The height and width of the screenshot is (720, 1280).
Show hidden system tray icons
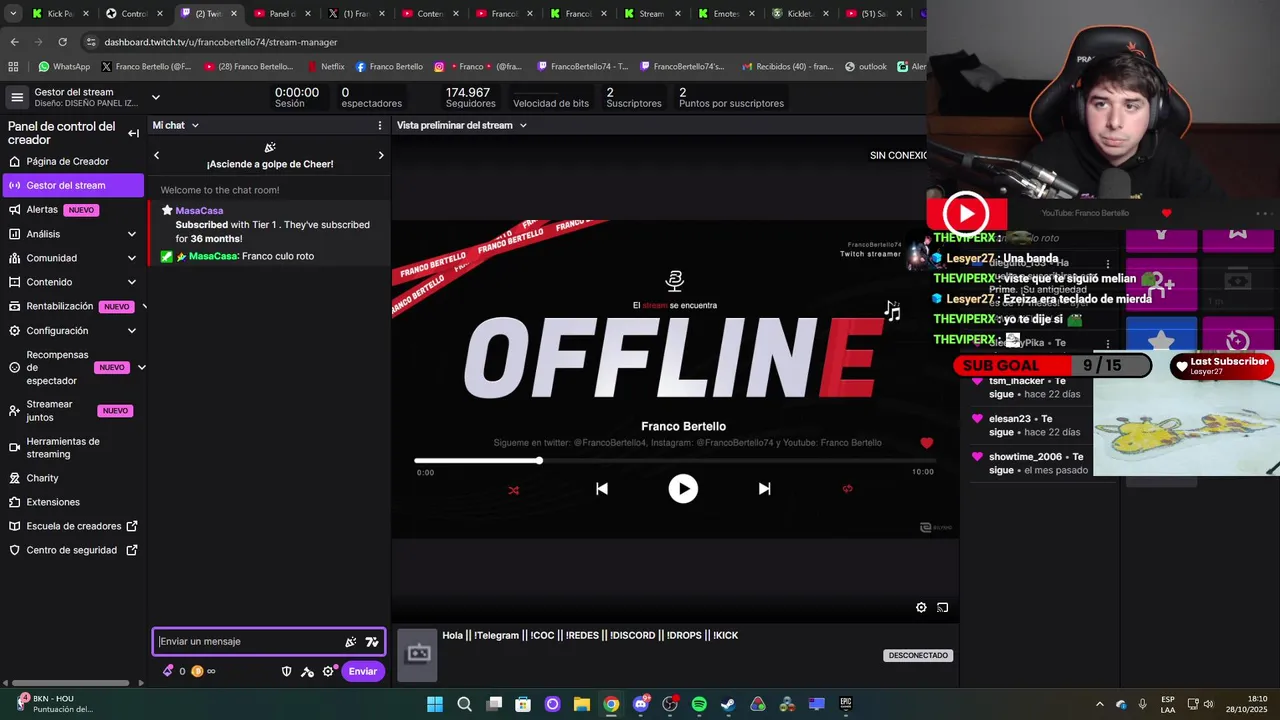[1100, 704]
